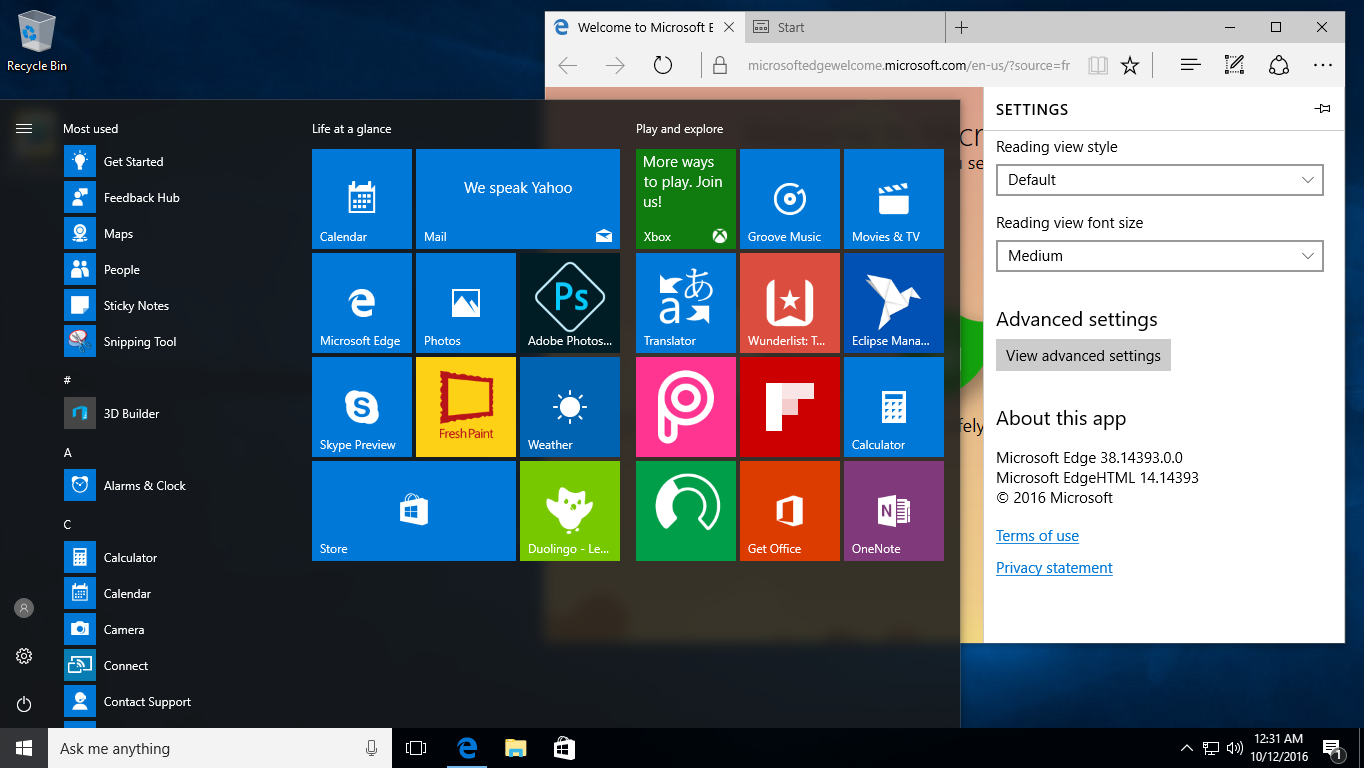Viewport: 1364px width, 768px height.
Task: Add a new tab in Edge
Action: pos(961,27)
